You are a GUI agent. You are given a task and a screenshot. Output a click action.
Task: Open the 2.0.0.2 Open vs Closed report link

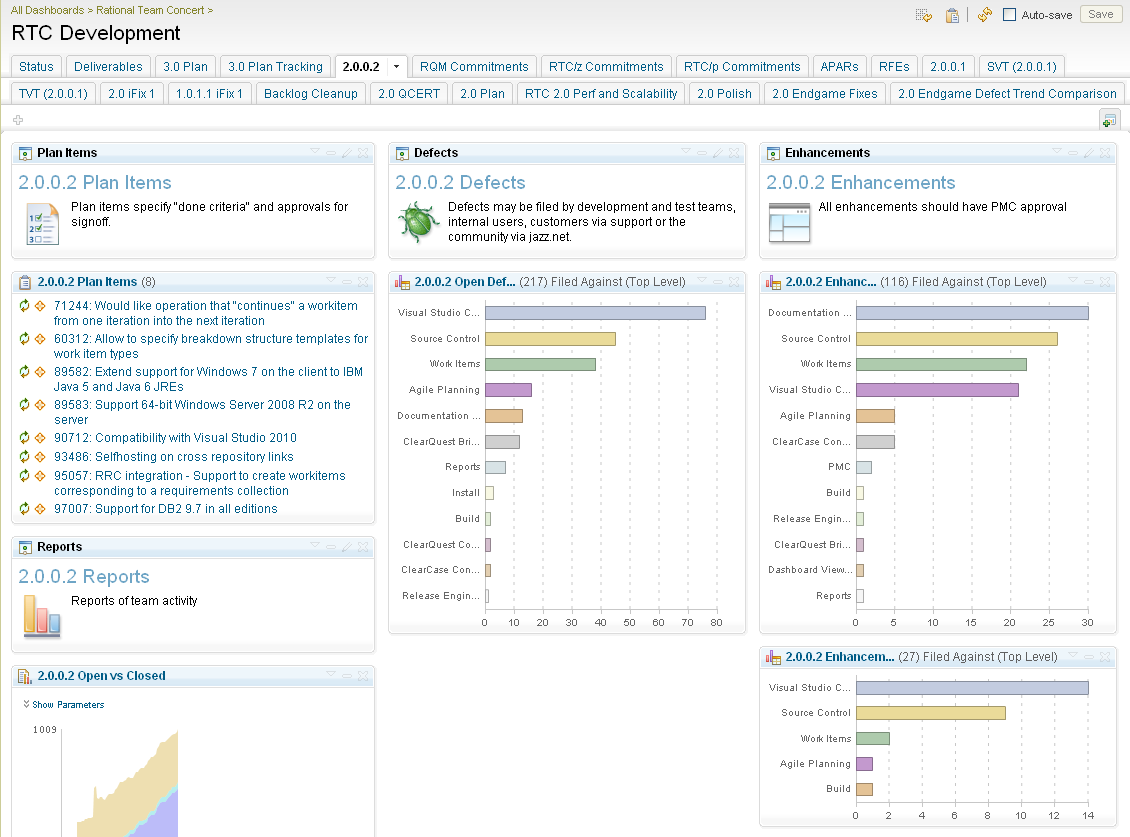tap(102, 676)
